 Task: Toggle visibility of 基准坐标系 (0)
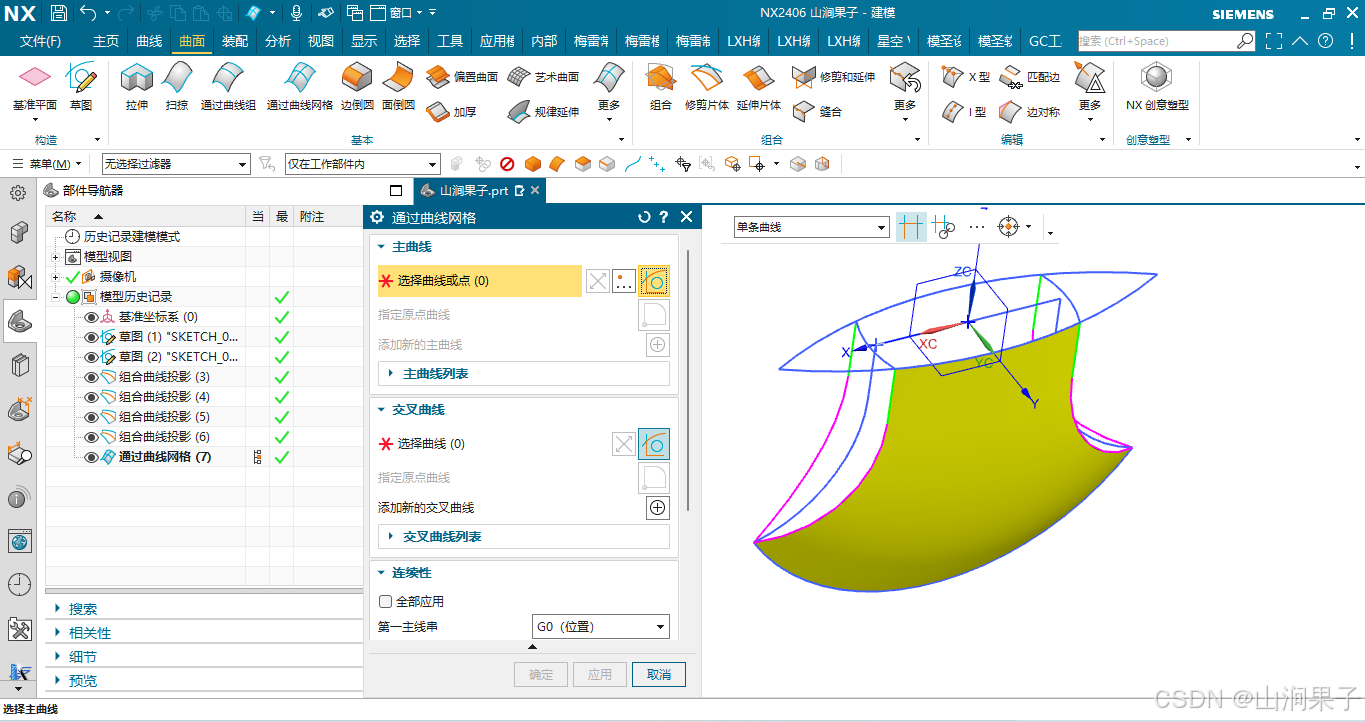point(91,317)
